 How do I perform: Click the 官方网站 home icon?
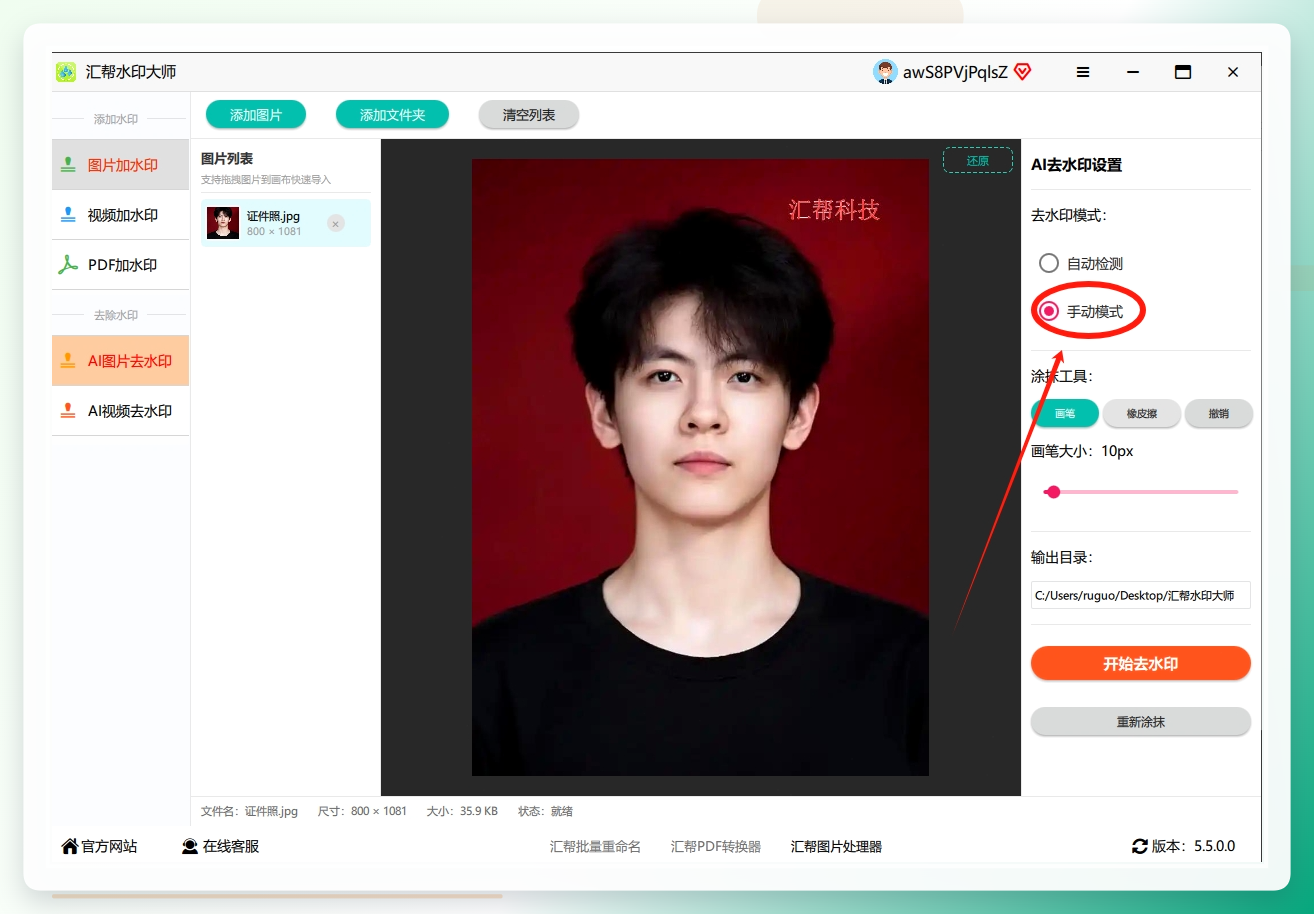(69, 846)
